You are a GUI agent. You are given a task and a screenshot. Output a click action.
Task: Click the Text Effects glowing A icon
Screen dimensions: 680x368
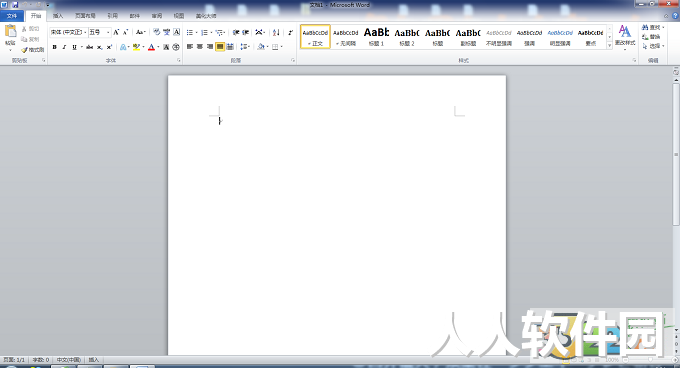coord(123,47)
